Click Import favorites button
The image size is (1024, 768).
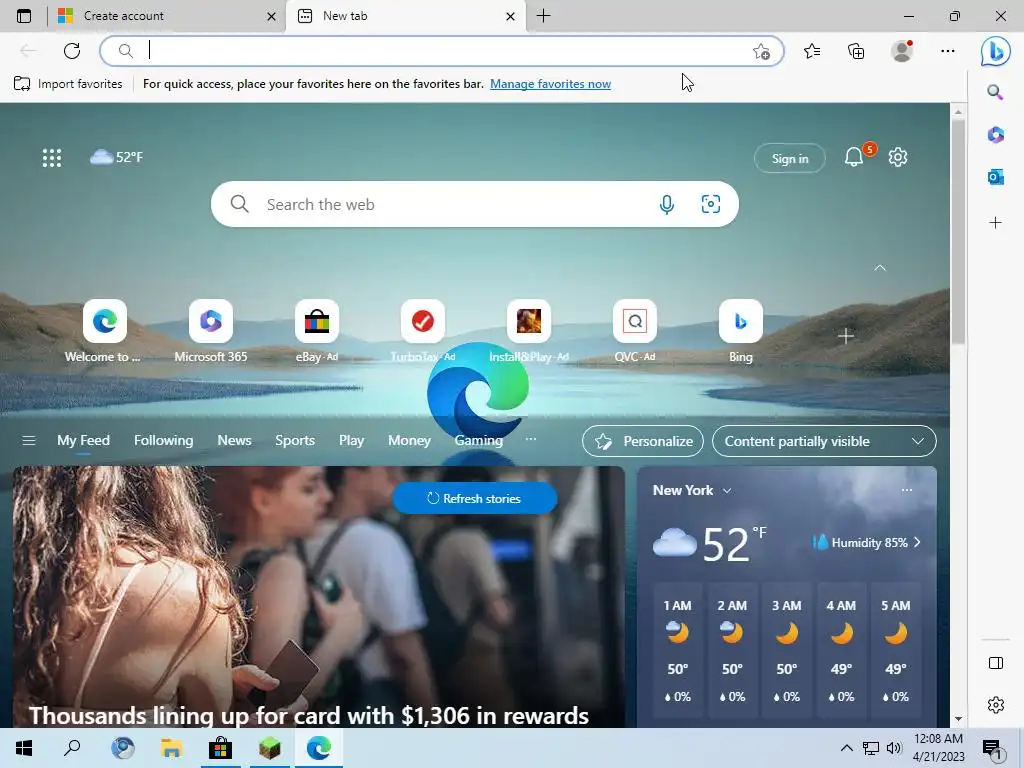[68, 84]
